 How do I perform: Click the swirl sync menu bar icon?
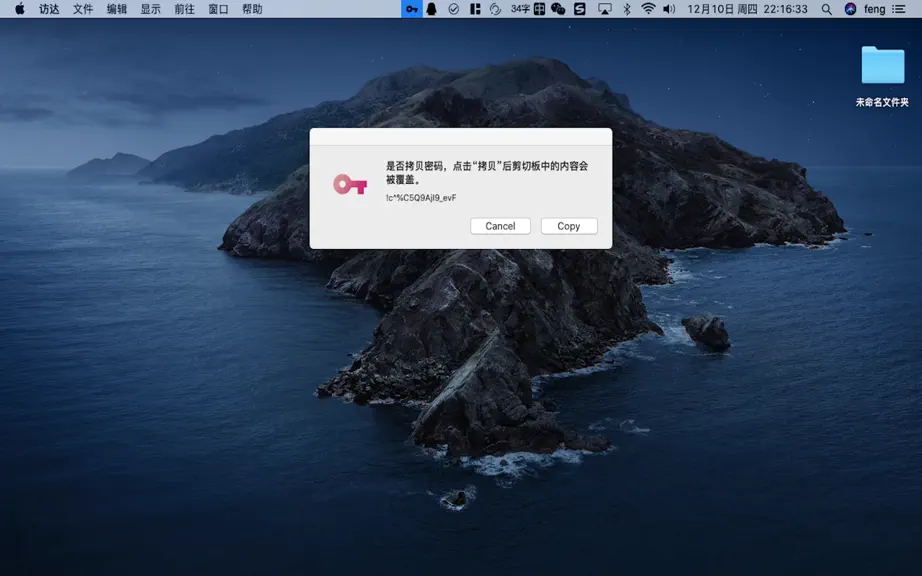point(495,9)
